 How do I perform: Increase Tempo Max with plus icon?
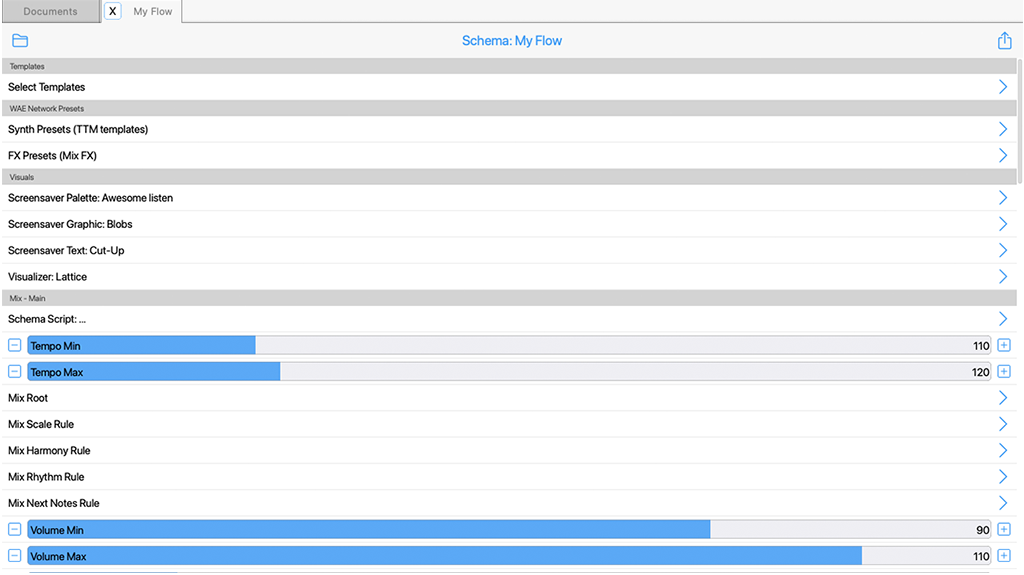[1004, 372]
